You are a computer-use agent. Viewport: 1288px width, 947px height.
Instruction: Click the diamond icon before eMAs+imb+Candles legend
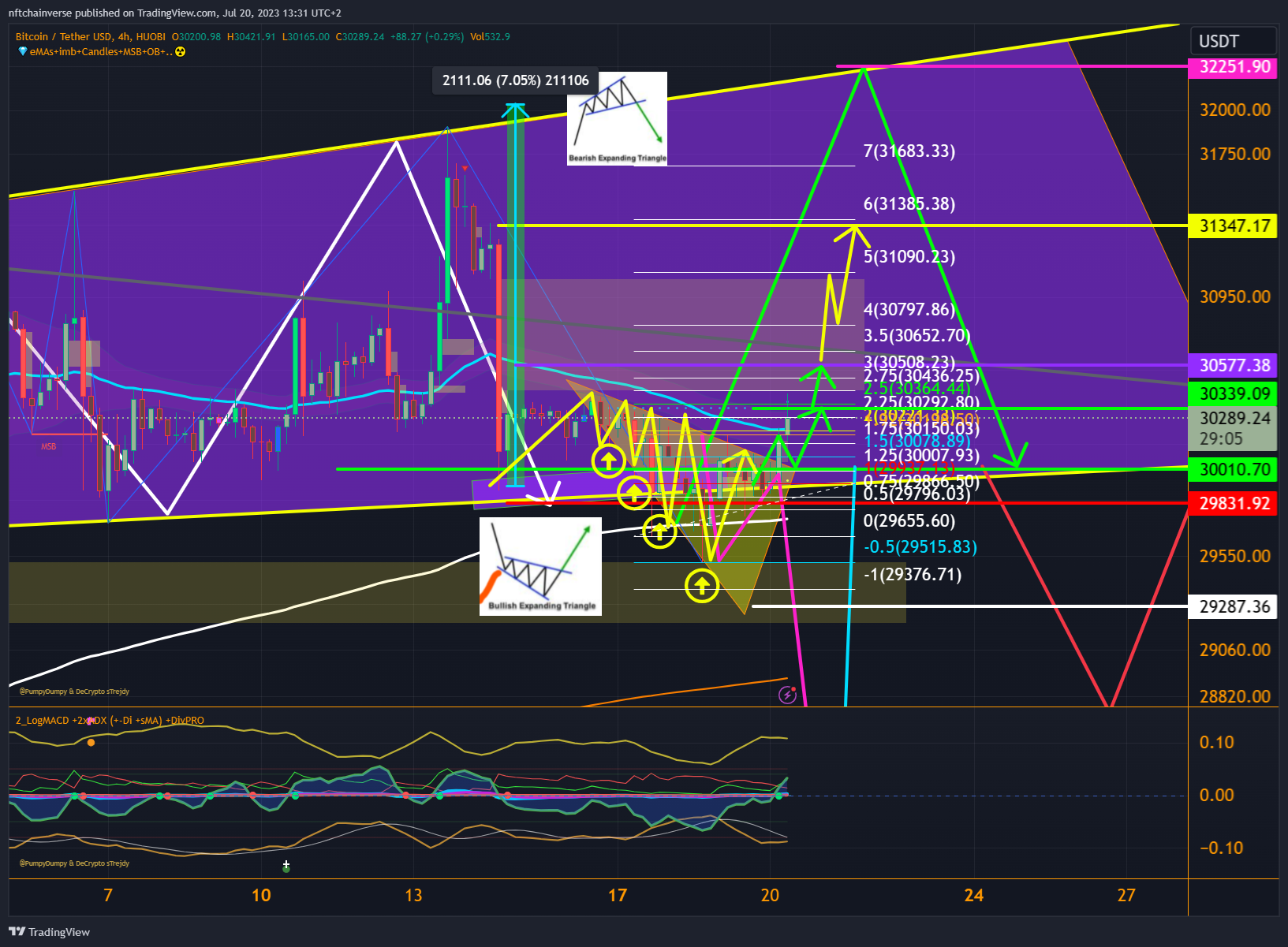point(23,52)
